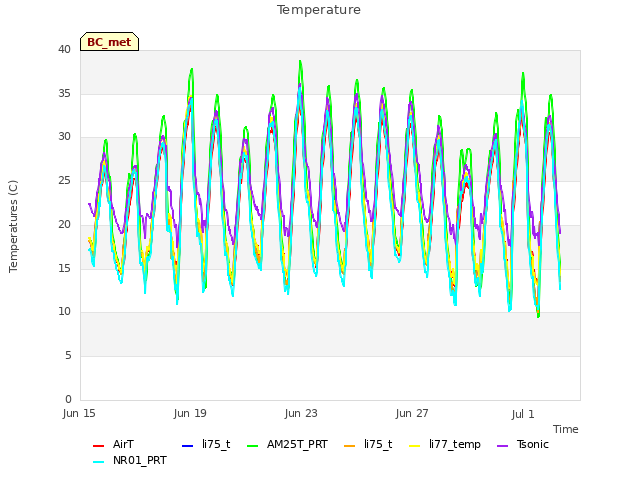The image size is (640, 480).
Task: Click the Jun 15 x-axis tick label
Action: coord(79,413)
